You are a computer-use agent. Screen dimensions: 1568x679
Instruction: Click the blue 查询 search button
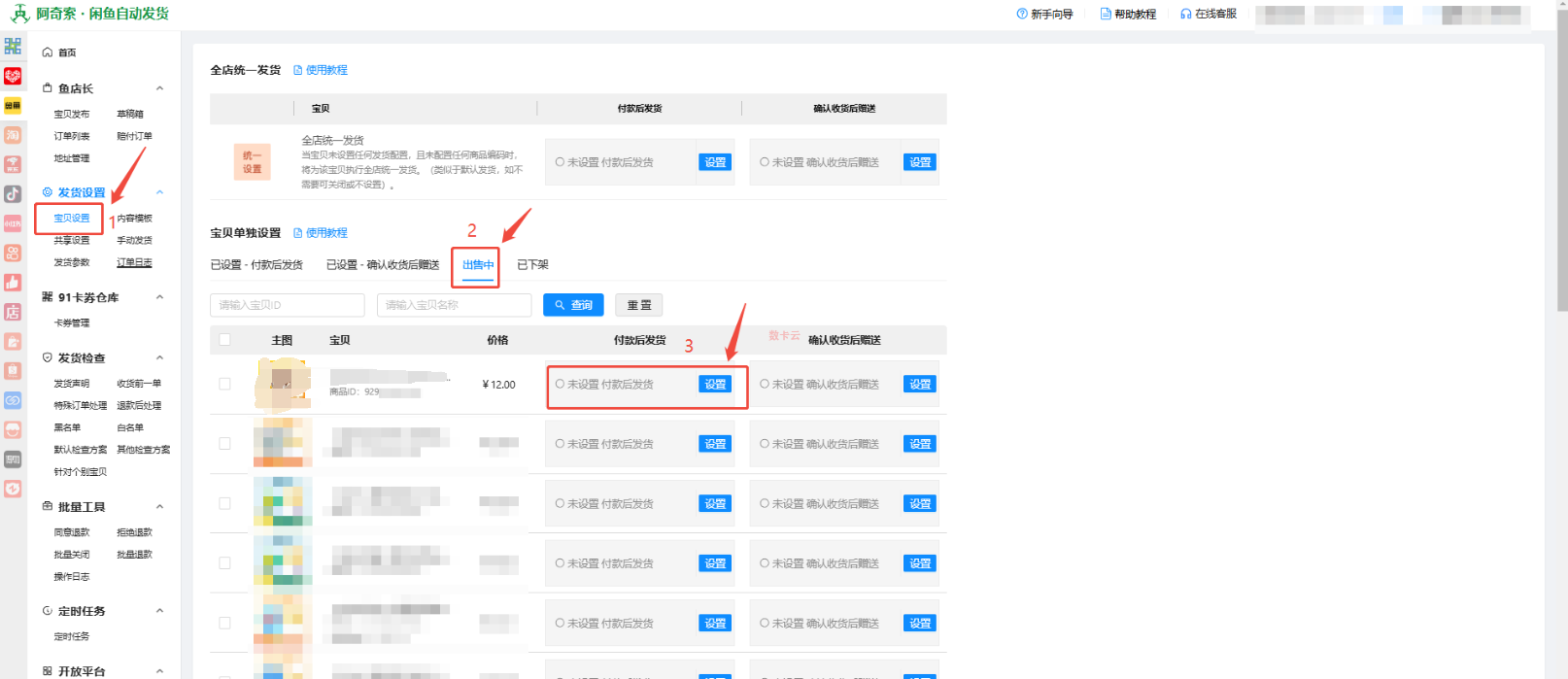(x=573, y=305)
